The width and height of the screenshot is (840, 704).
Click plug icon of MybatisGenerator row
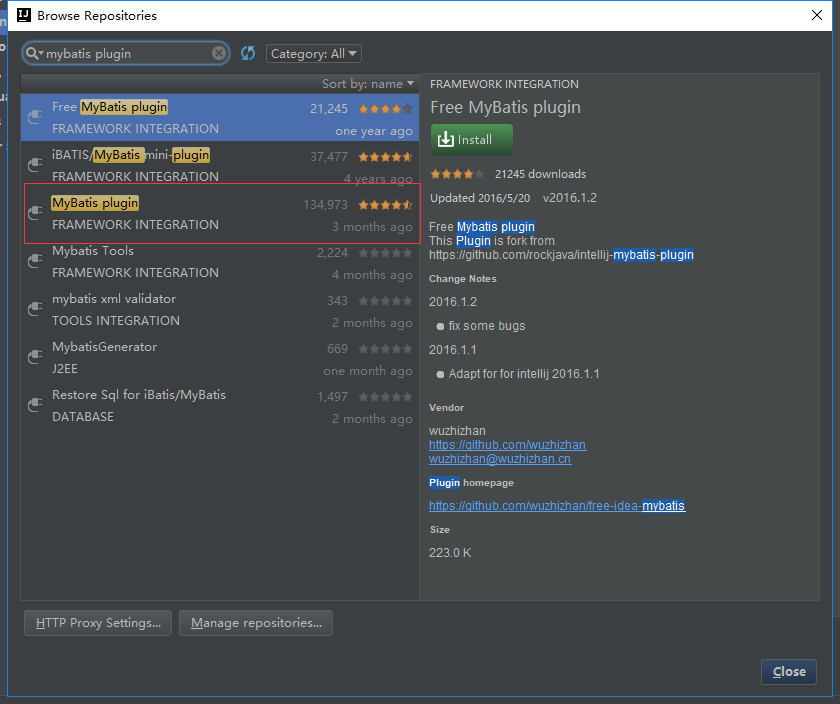click(x=35, y=356)
